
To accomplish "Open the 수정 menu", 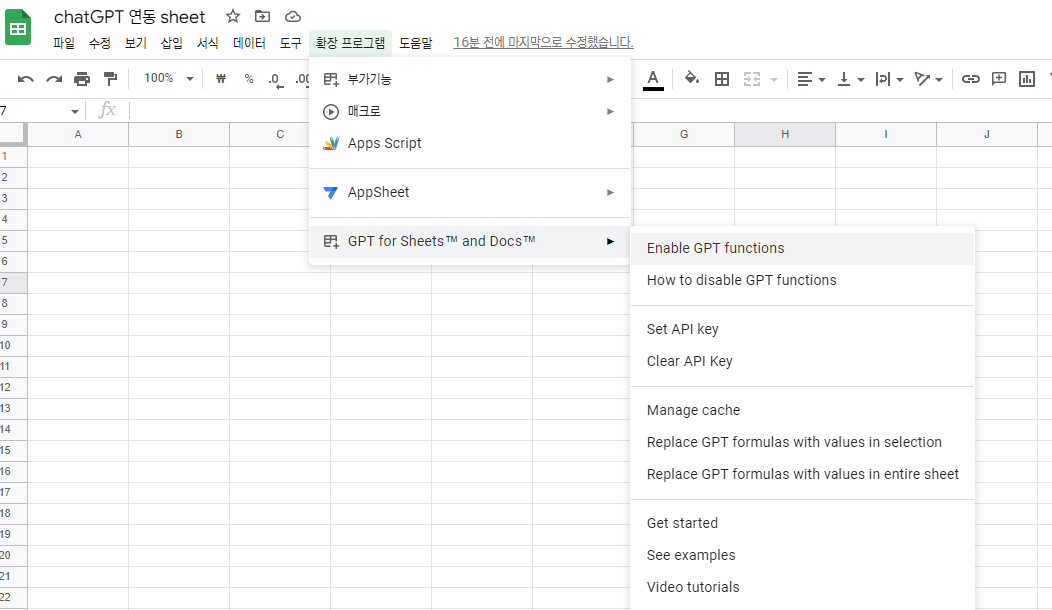I will click(x=99, y=43).
